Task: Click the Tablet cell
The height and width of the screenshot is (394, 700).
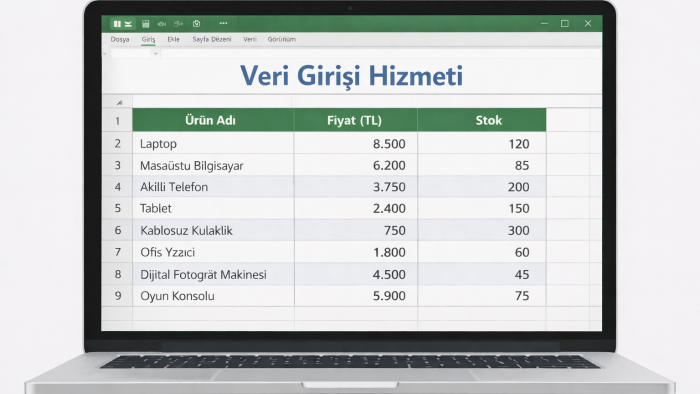Action: pos(213,208)
